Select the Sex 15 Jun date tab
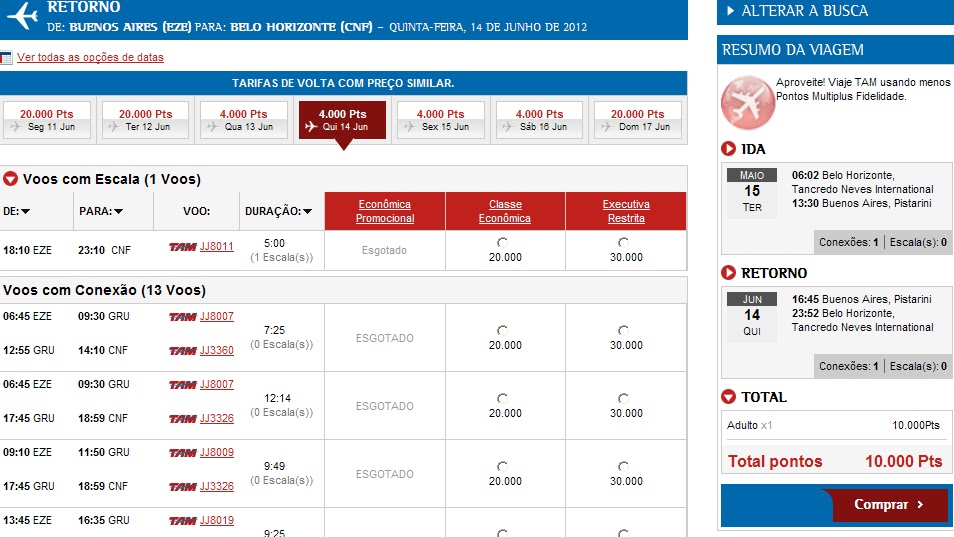The image size is (954, 537). (441, 120)
